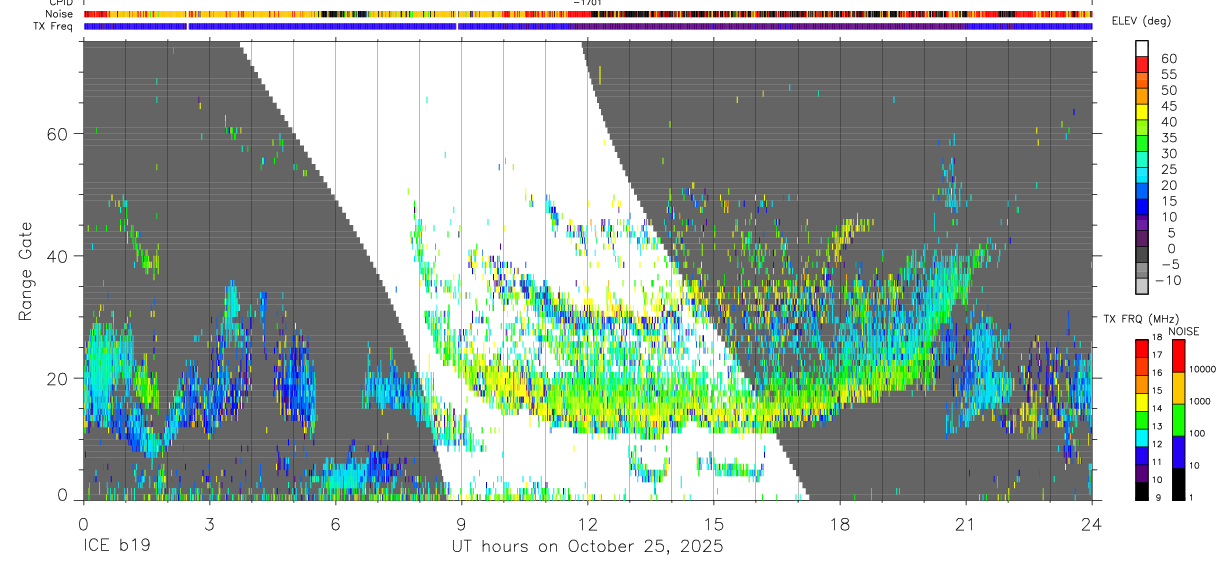The height and width of the screenshot is (567, 1228).
Task: Select the yellow 1000–10000 NOISE swatch
Action: (1179, 388)
